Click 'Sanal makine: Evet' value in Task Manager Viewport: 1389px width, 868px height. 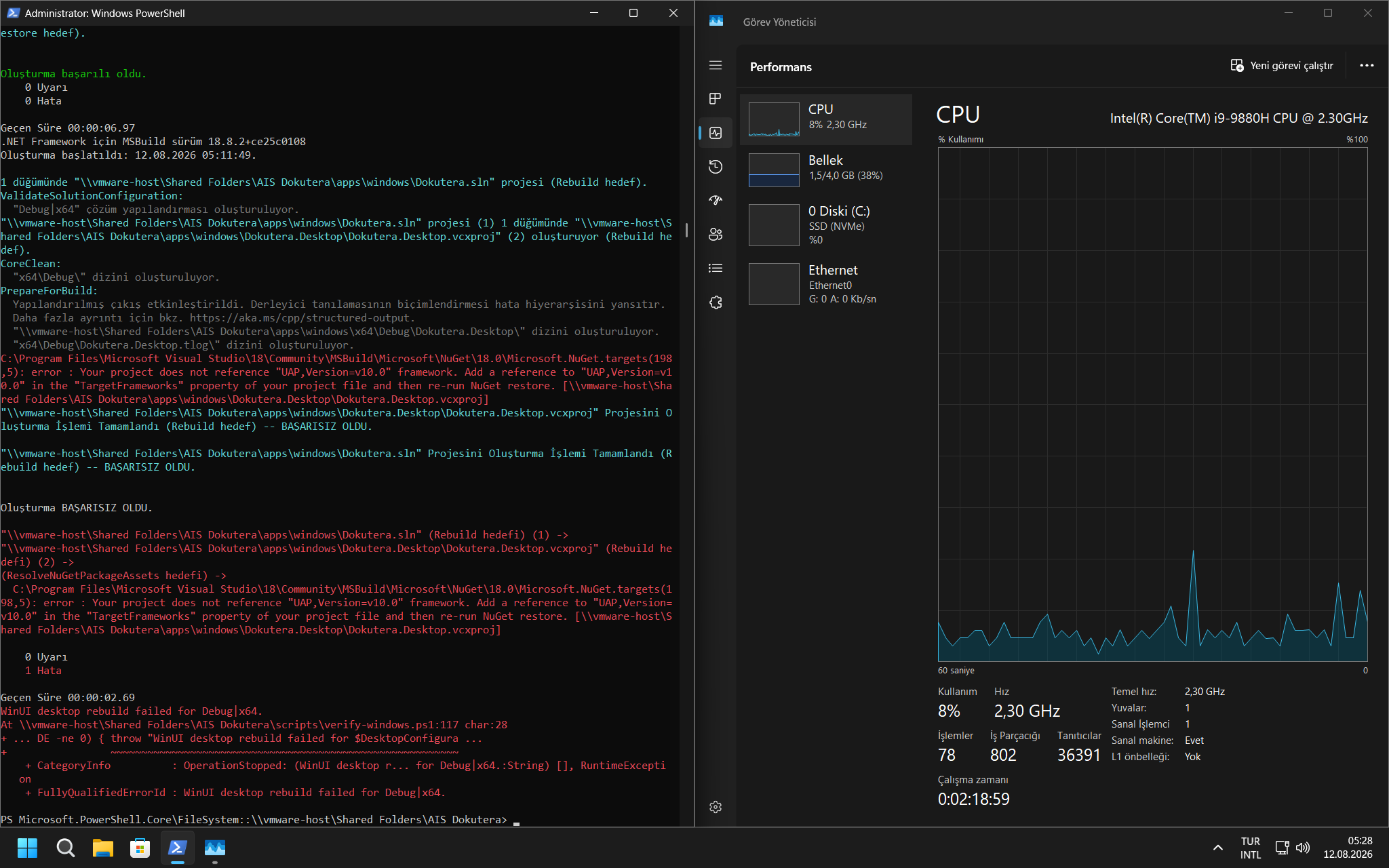pos(1194,741)
